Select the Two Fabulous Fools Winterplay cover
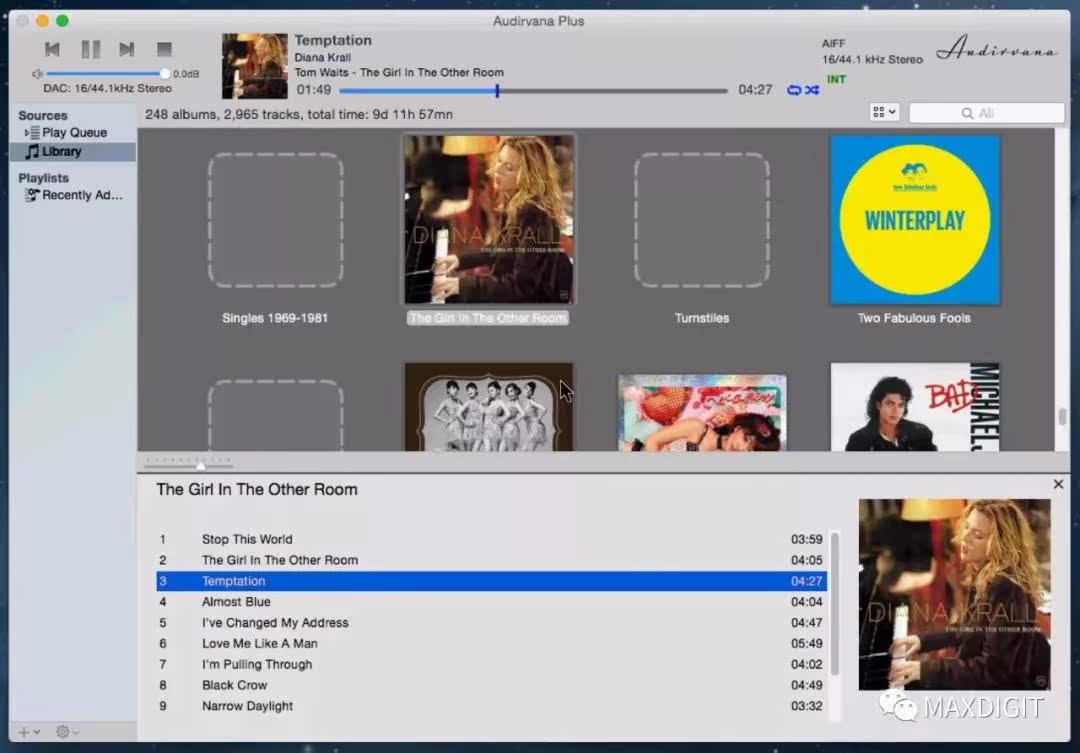 click(915, 220)
